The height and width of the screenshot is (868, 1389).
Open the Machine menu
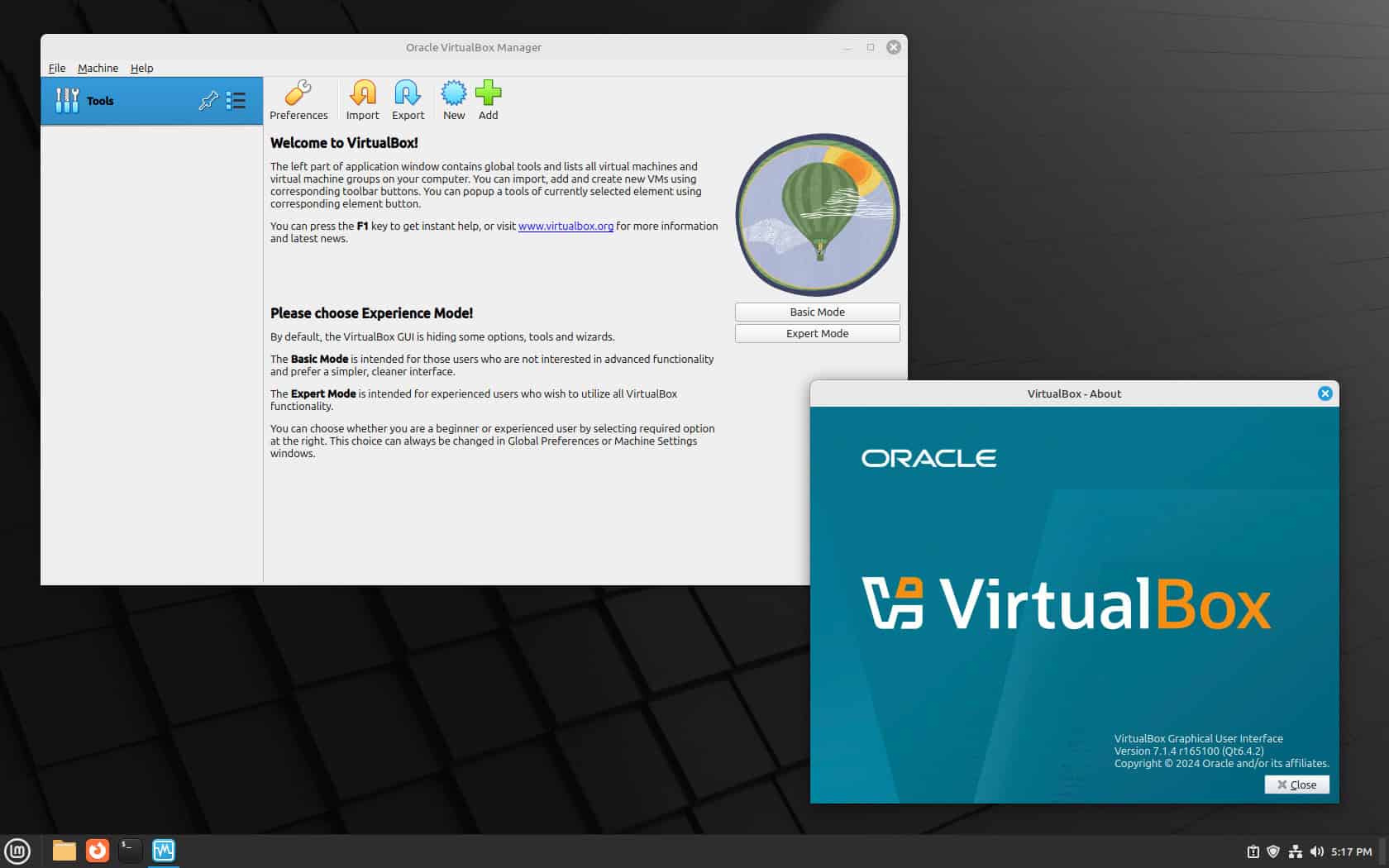(x=98, y=68)
